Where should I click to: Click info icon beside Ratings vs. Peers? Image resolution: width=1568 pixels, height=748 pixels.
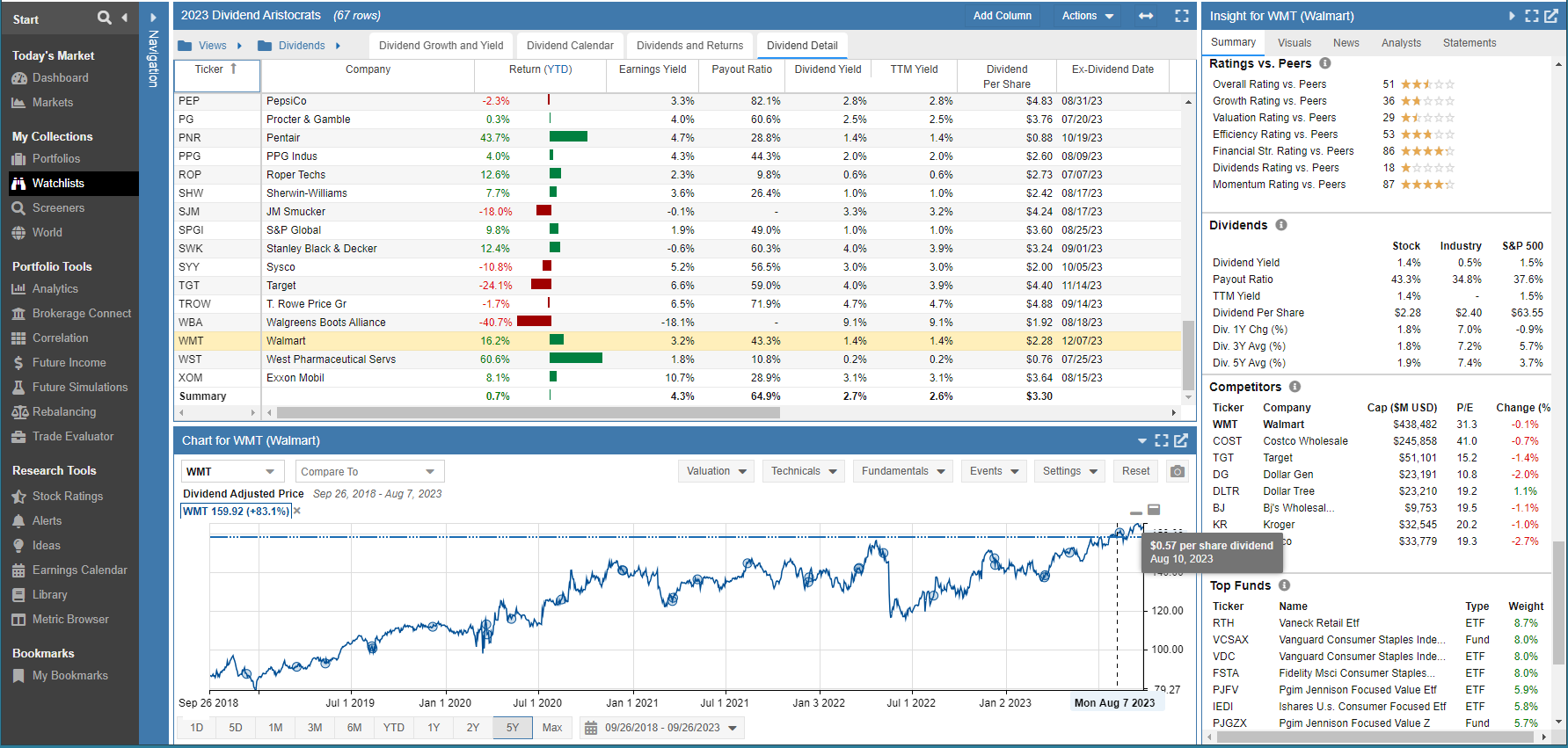click(x=1324, y=63)
